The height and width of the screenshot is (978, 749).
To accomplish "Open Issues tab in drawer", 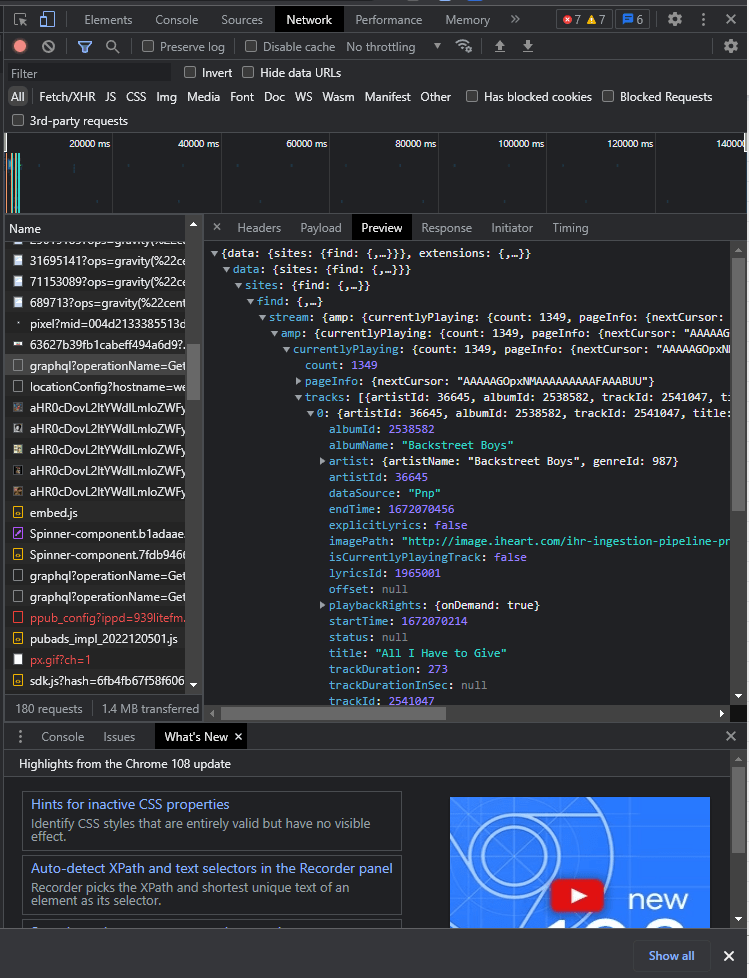I will (118, 737).
